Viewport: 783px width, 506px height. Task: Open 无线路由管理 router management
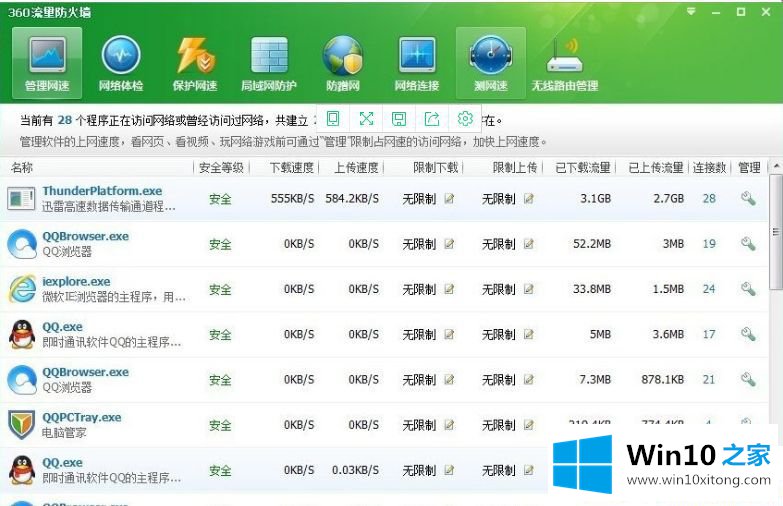[565, 63]
